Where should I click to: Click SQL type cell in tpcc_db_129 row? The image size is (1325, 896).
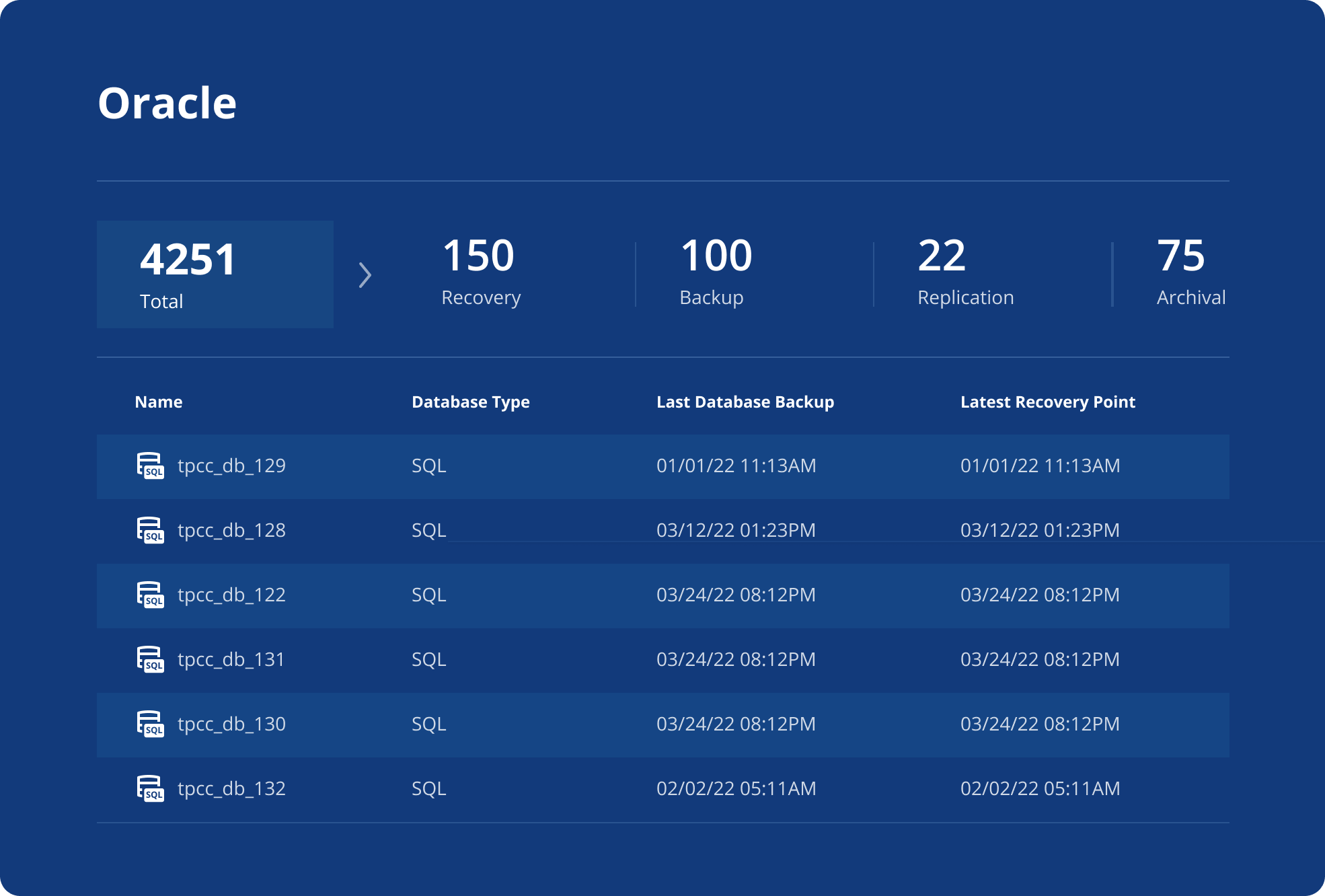pyautogui.click(x=429, y=465)
